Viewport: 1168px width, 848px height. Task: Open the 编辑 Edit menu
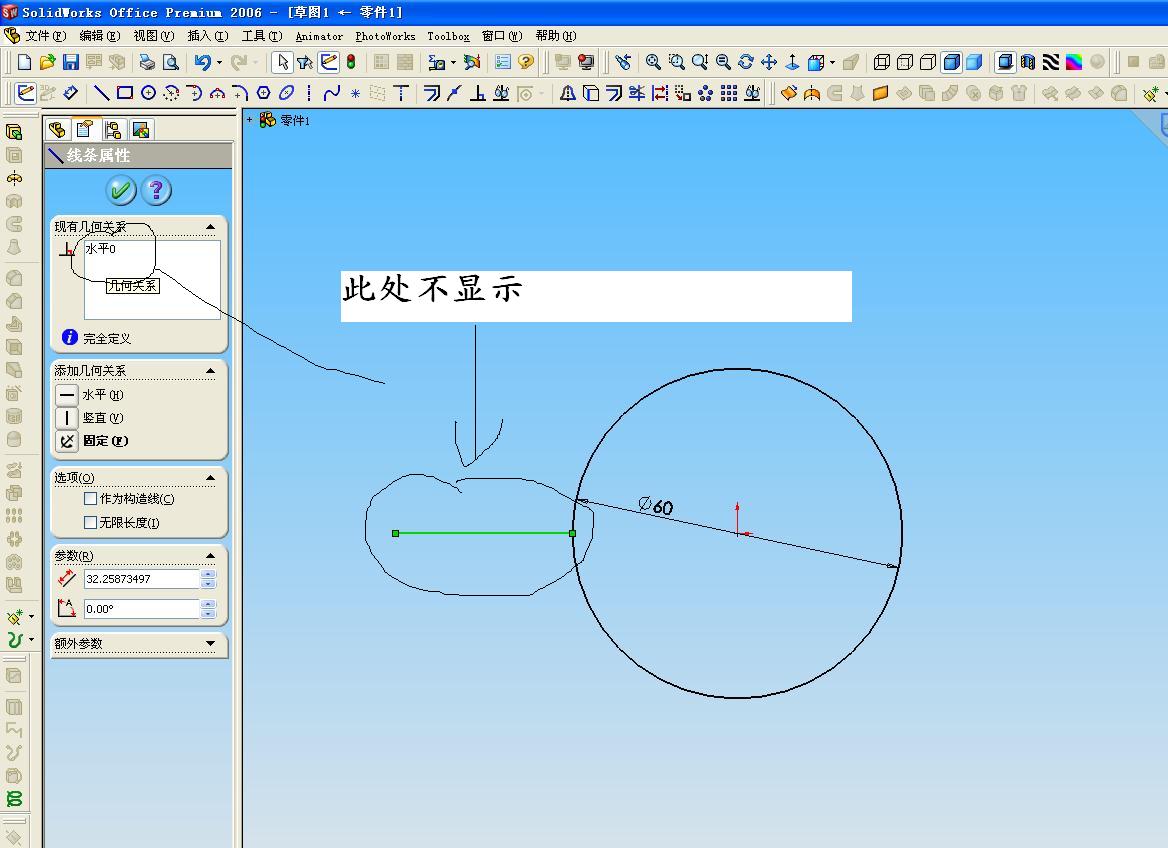click(x=99, y=36)
